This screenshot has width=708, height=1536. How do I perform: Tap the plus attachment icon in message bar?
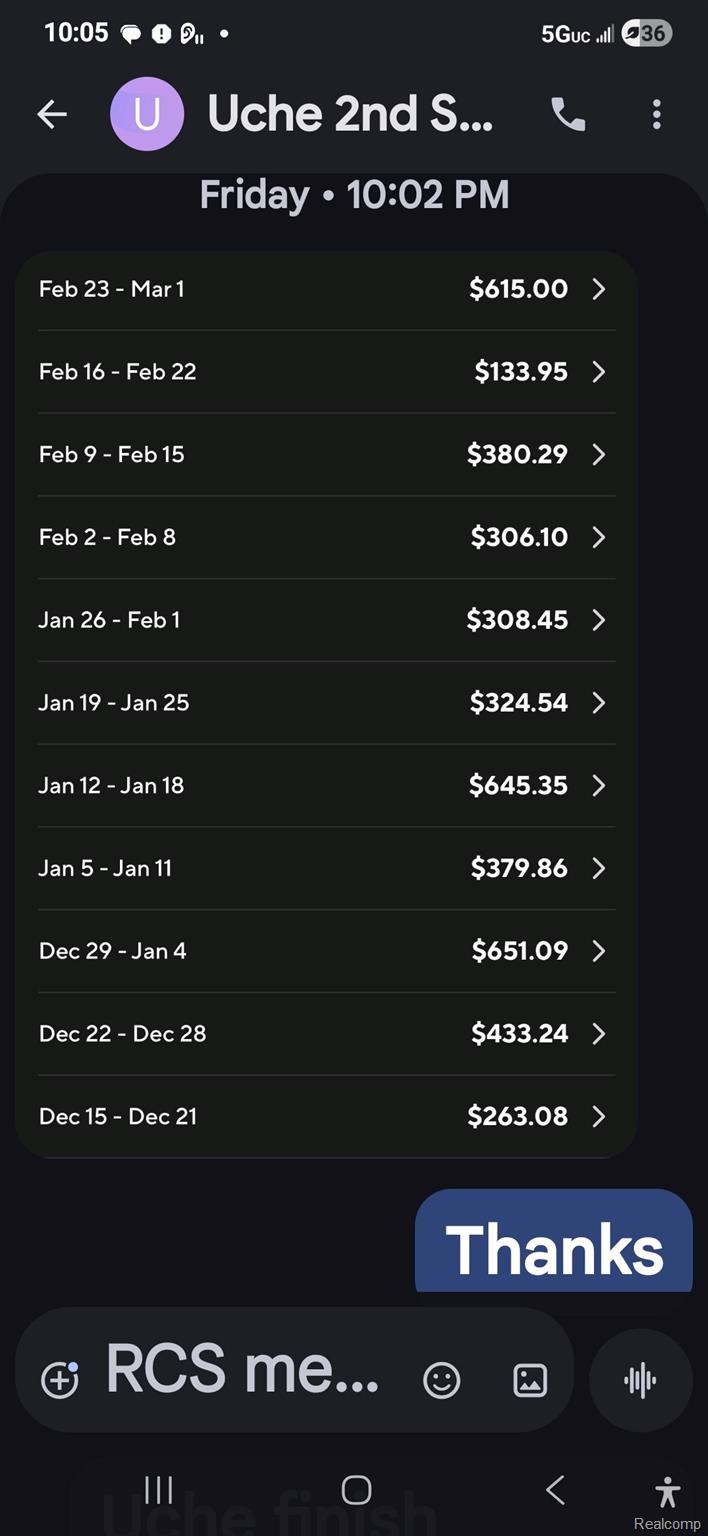pyautogui.click(x=59, y=1380)
